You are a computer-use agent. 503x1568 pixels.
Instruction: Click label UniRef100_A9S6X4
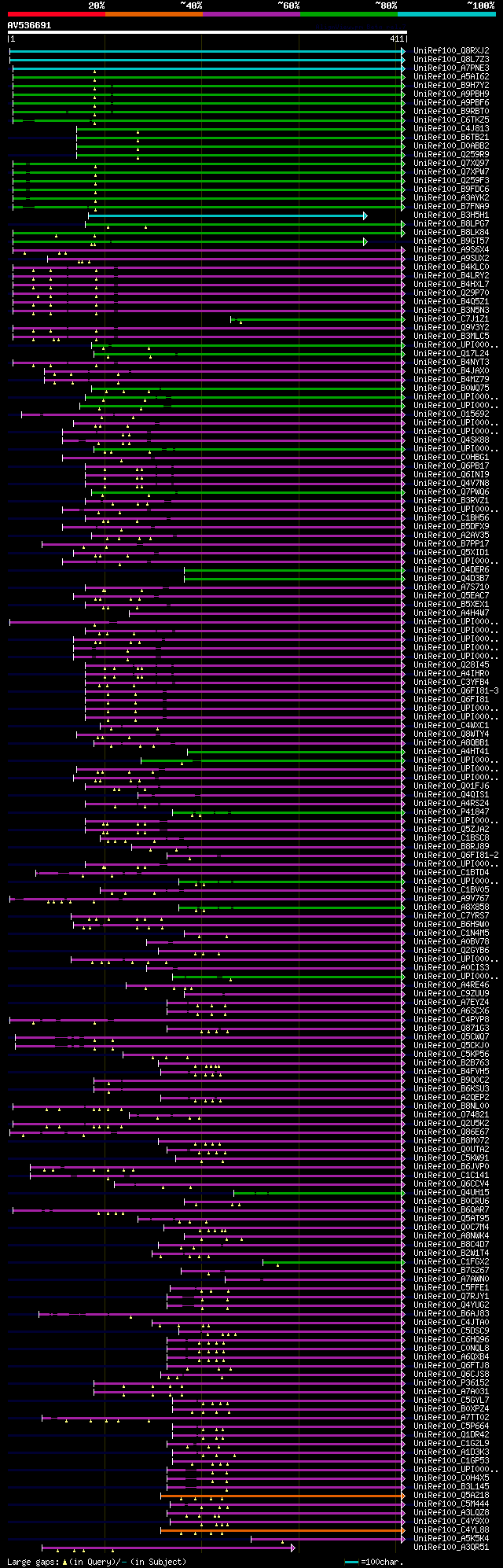tap(451, 250)
